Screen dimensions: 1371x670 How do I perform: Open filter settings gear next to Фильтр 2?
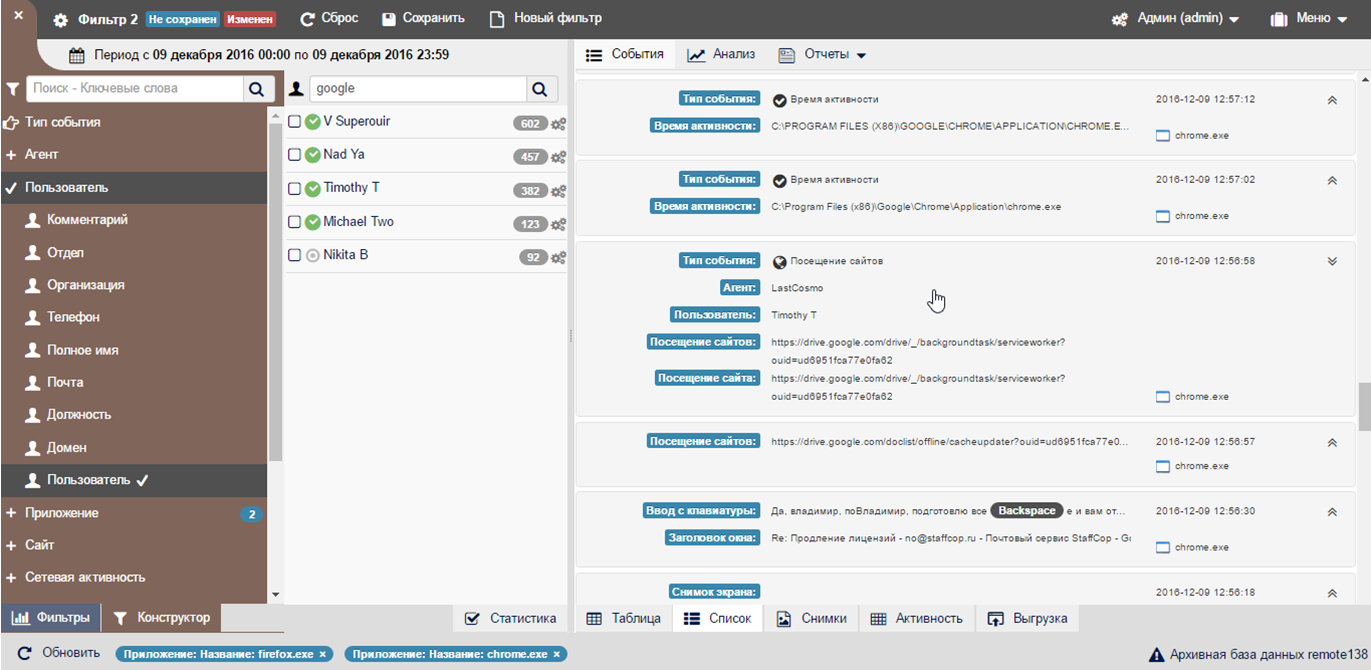(61, 20)
